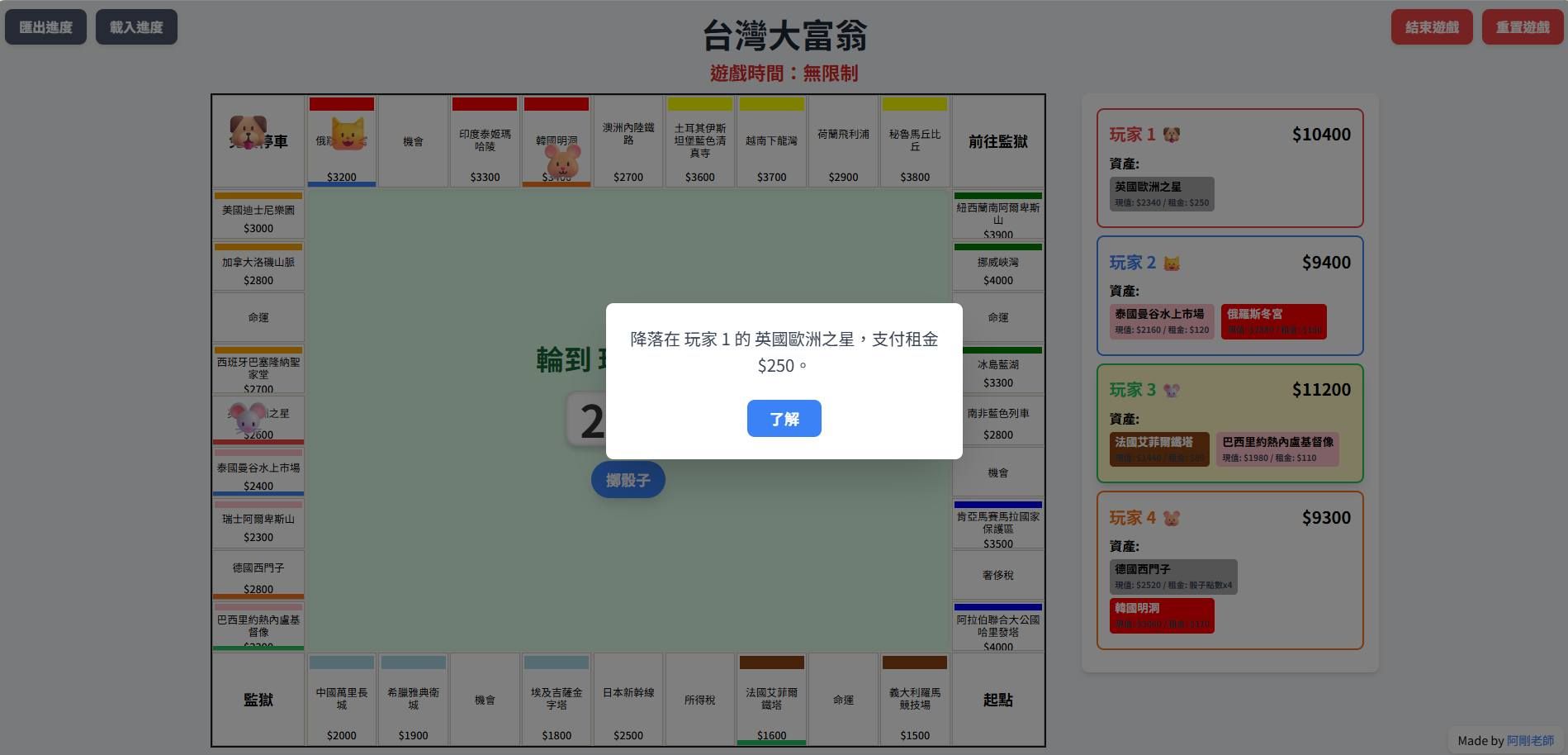Click the 機會 tile on the top row

pyautogui.click(x=413, y=140)
